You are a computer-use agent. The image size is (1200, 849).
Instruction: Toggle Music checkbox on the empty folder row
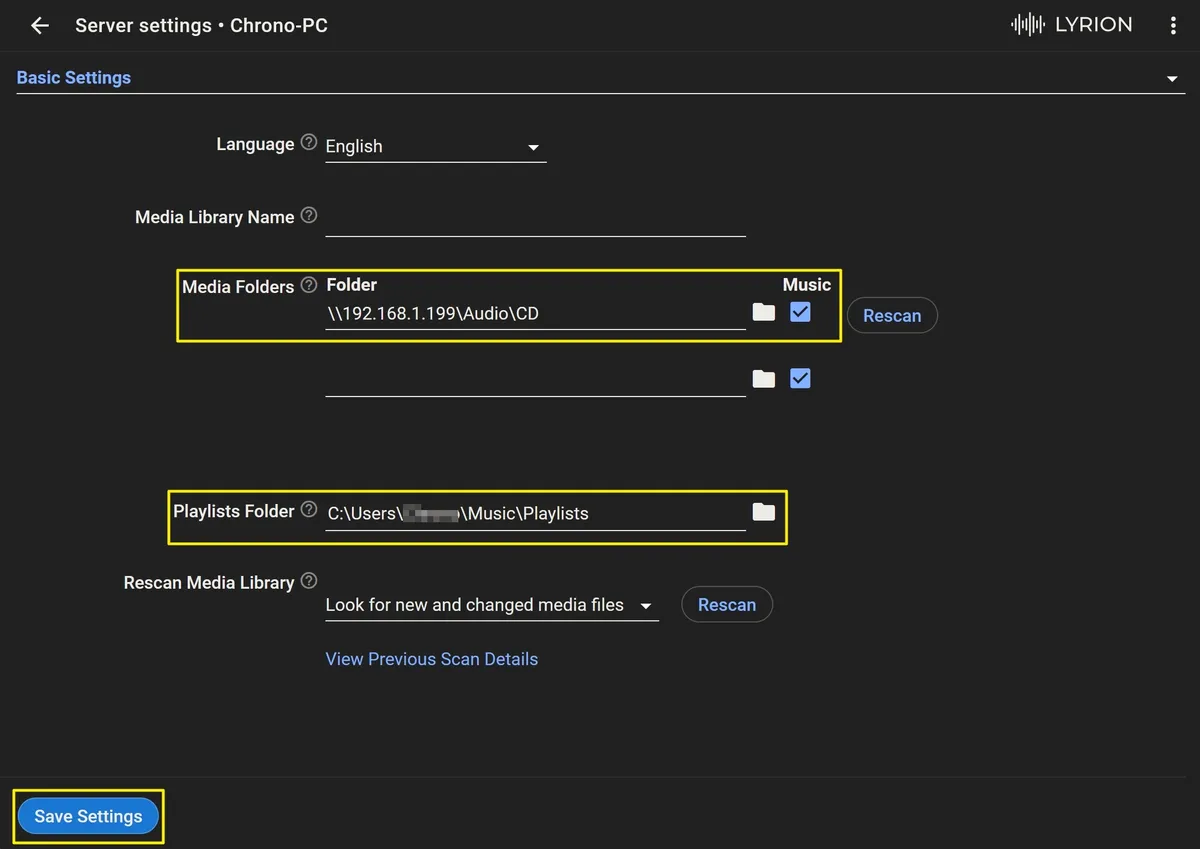800,379
